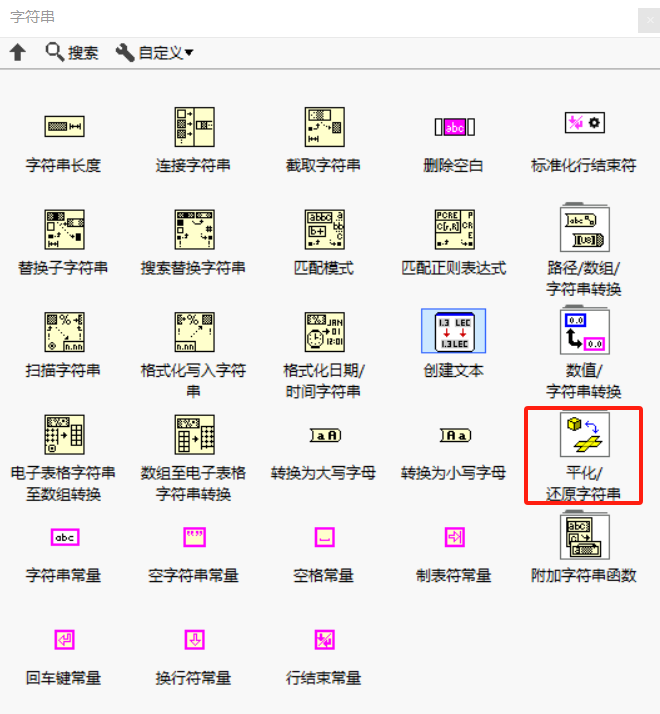Screen dimensions: 660x714
Task: Choose the 删除空白 function icon
Action: 455,127
